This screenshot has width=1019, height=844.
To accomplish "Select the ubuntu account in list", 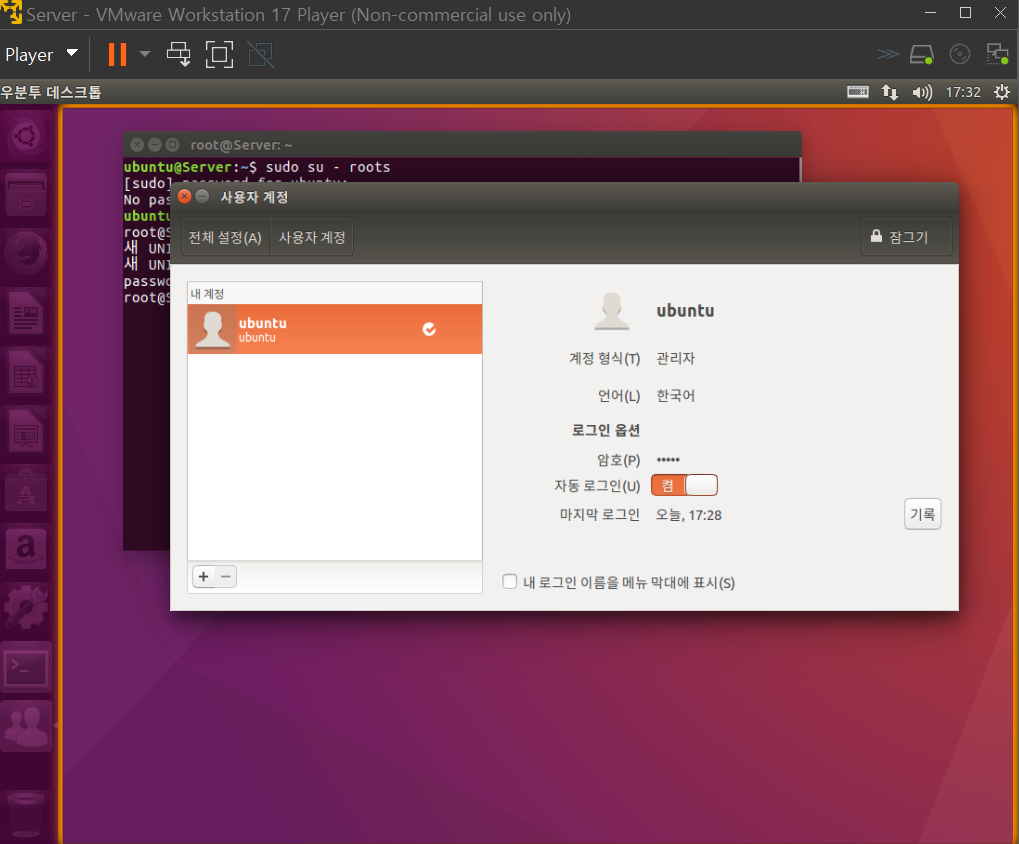I will pos(335,329).
